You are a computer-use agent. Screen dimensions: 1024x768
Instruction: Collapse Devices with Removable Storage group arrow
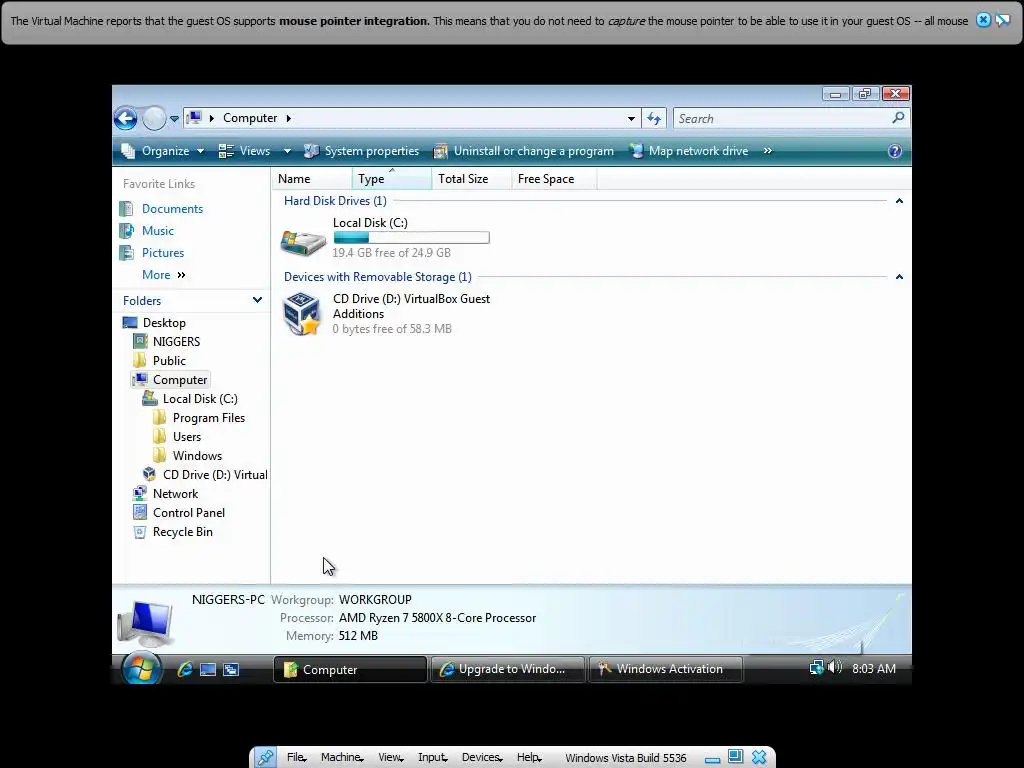click(x=899, y=277)
